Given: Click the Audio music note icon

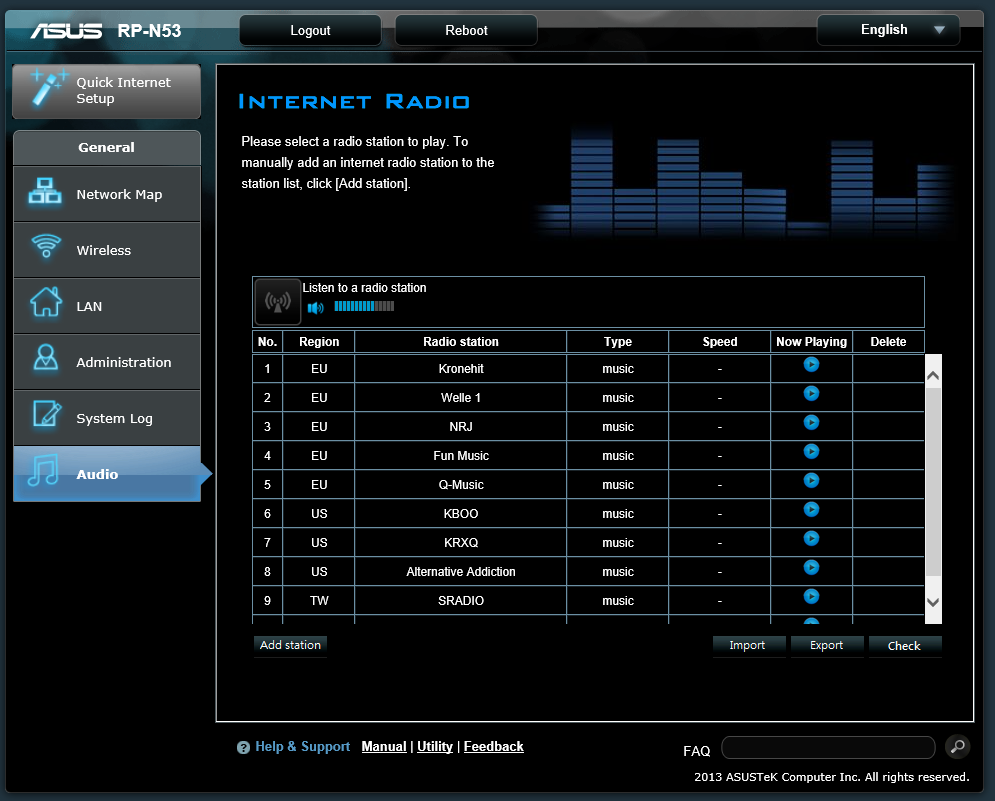Looking at the screenshot, I should (x=44, y=470).
